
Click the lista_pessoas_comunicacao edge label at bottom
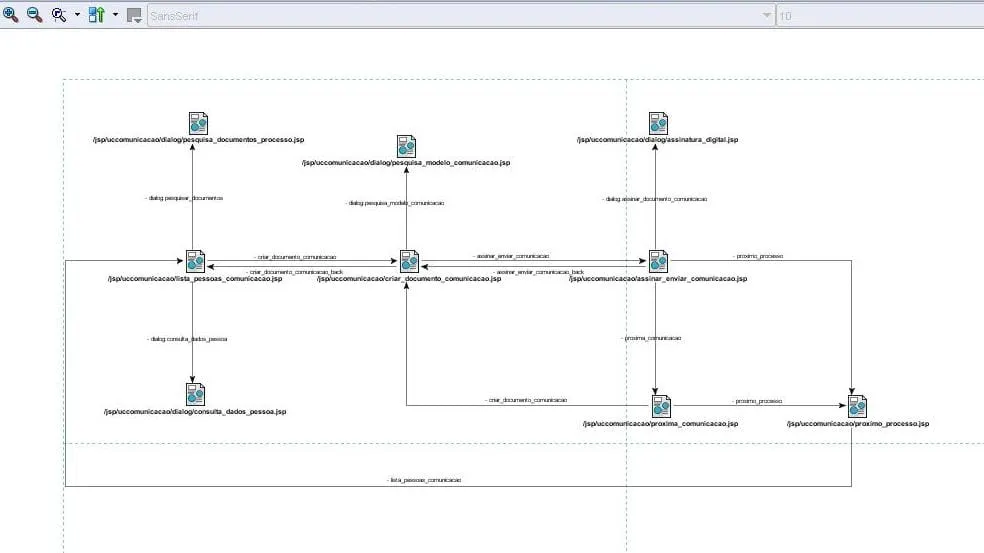coord(425,480)
